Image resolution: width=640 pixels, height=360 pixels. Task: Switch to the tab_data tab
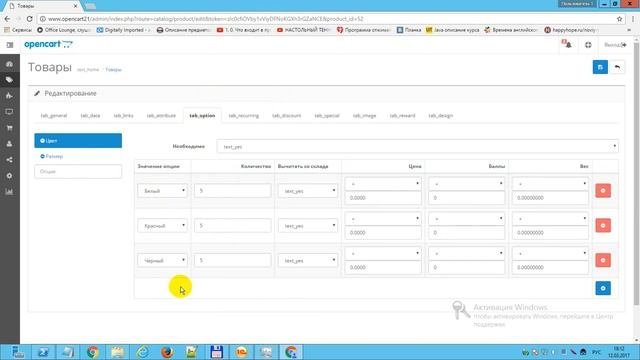tap(90, 116)
